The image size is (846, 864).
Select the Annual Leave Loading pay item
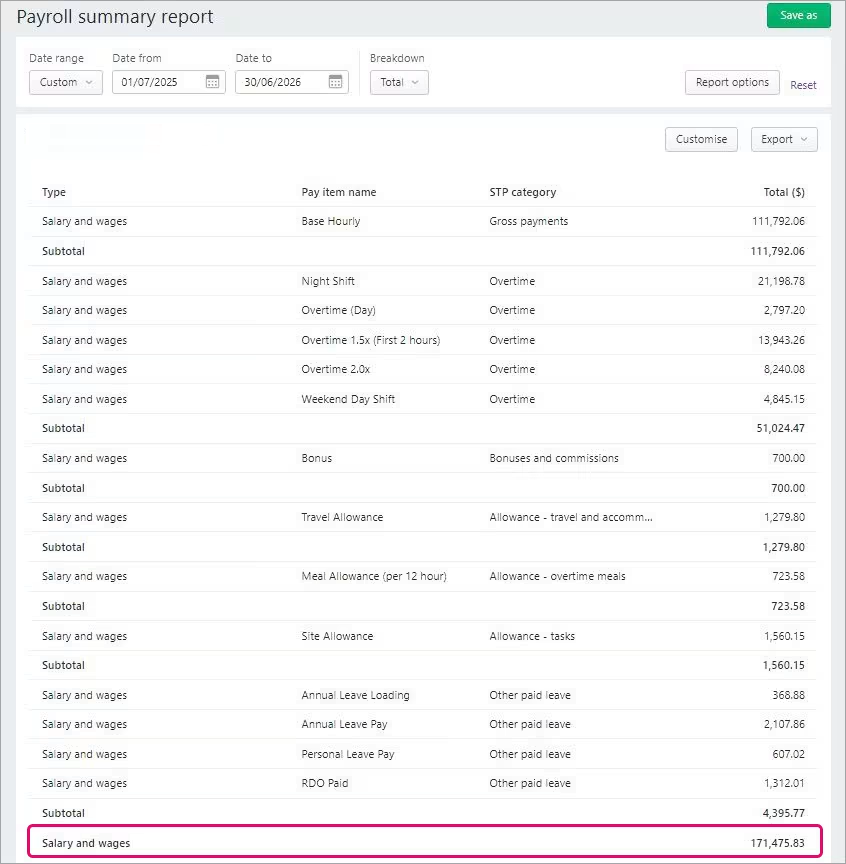(x=355, y=695)
